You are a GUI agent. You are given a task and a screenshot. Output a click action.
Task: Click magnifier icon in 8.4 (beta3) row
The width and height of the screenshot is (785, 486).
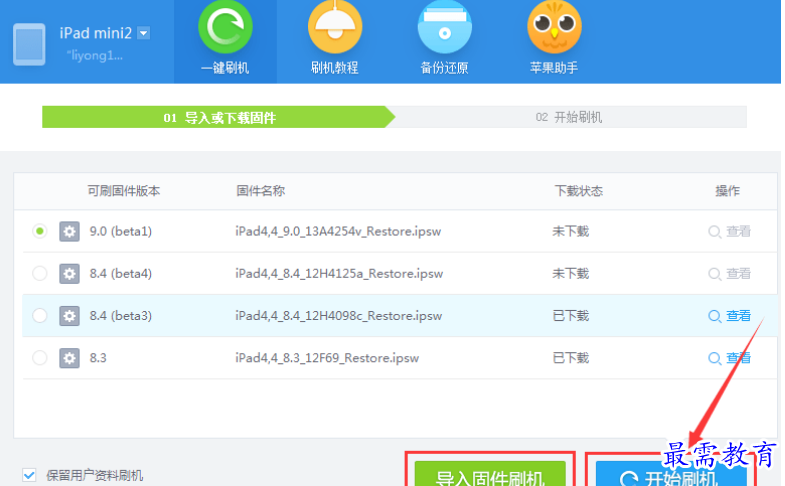coord(714,316)
